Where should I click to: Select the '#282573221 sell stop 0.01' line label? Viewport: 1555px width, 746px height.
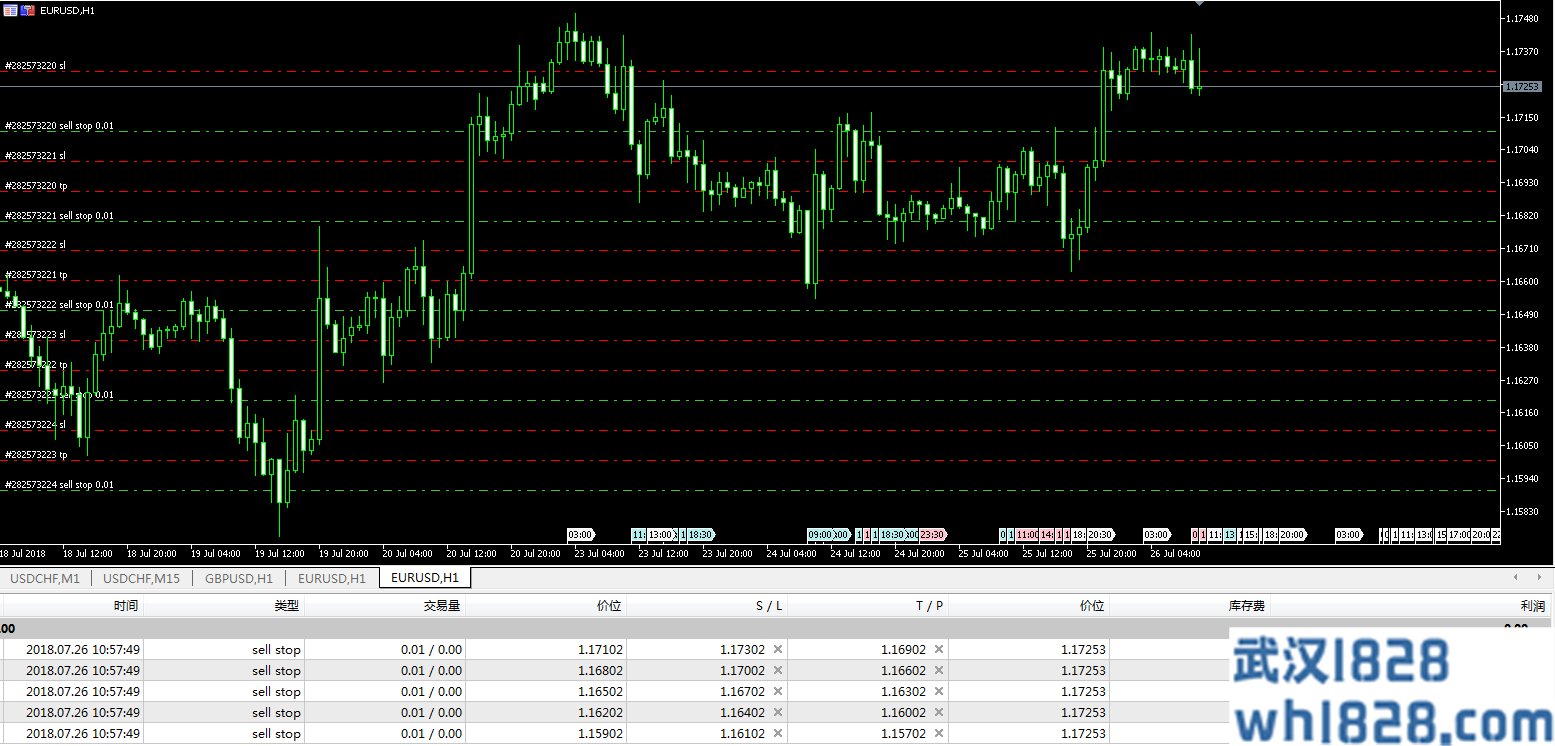[59, 215]
